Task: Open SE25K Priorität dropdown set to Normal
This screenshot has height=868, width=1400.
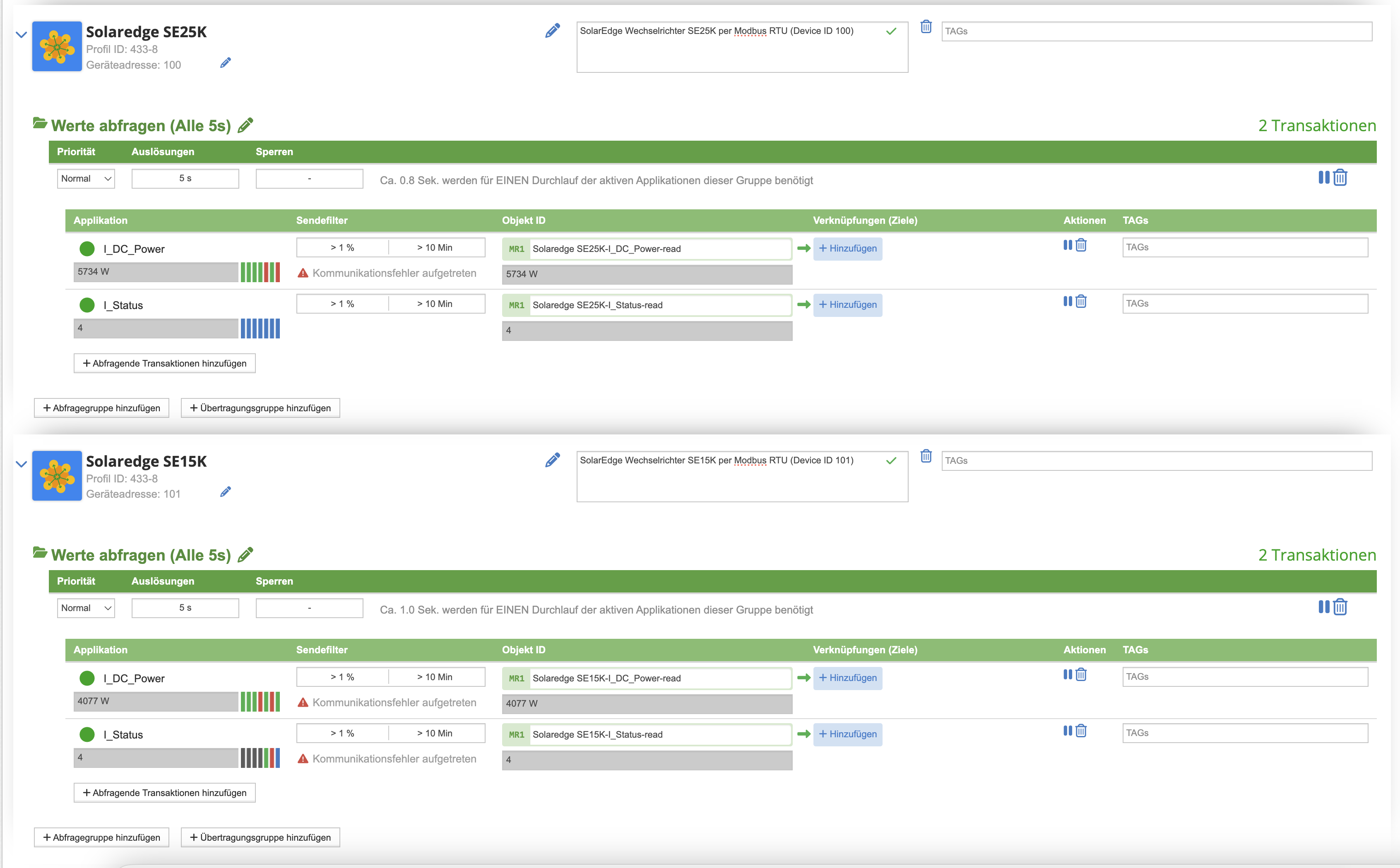Action: click(86, 179)
